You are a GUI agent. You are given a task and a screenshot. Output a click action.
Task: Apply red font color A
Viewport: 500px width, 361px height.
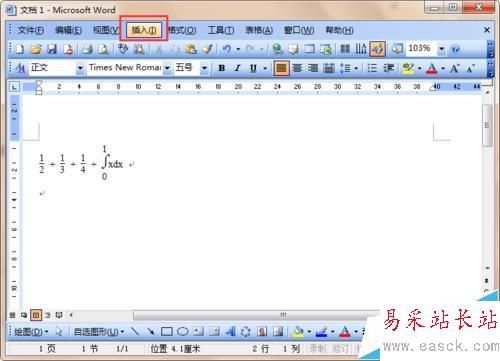pos(432,68)
